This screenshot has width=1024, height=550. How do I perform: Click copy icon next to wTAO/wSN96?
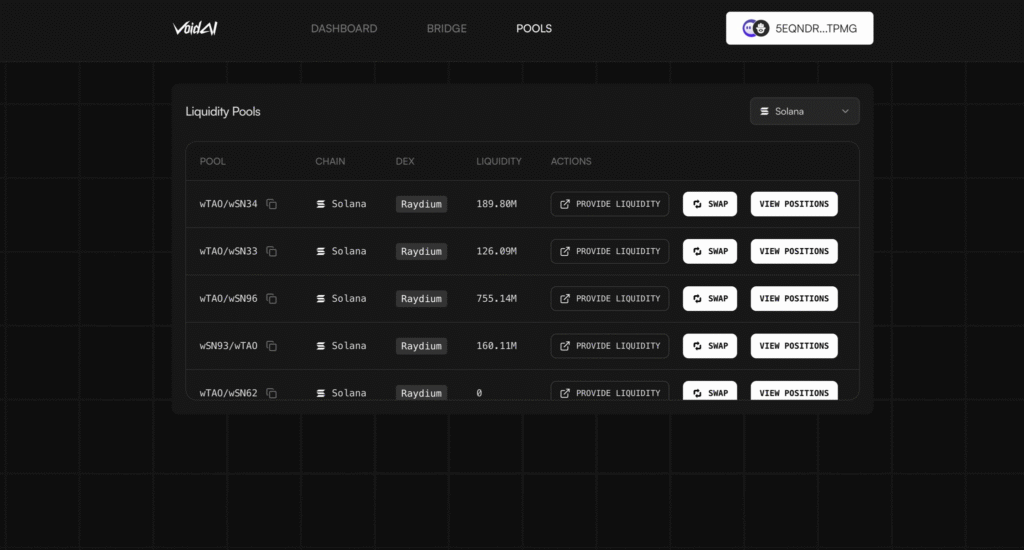click(272, 299)
